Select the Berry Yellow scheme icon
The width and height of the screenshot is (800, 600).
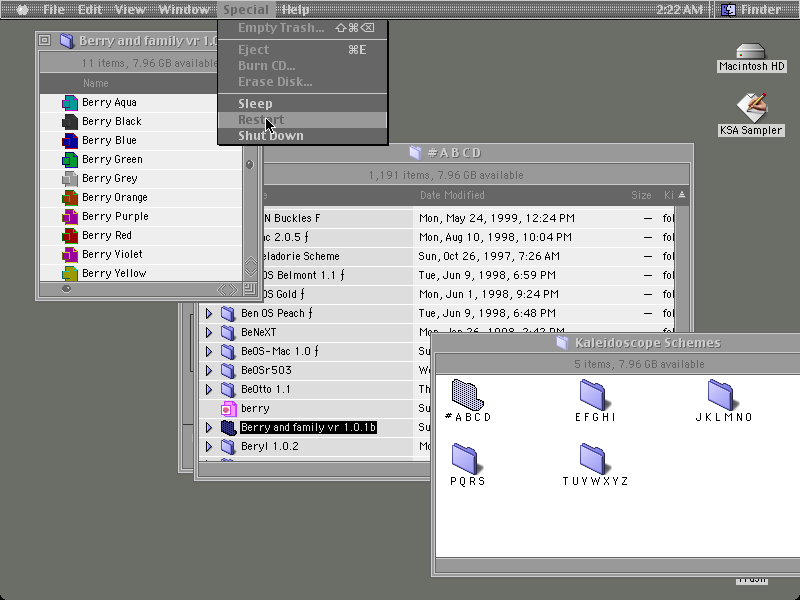[x=70, y=273]
